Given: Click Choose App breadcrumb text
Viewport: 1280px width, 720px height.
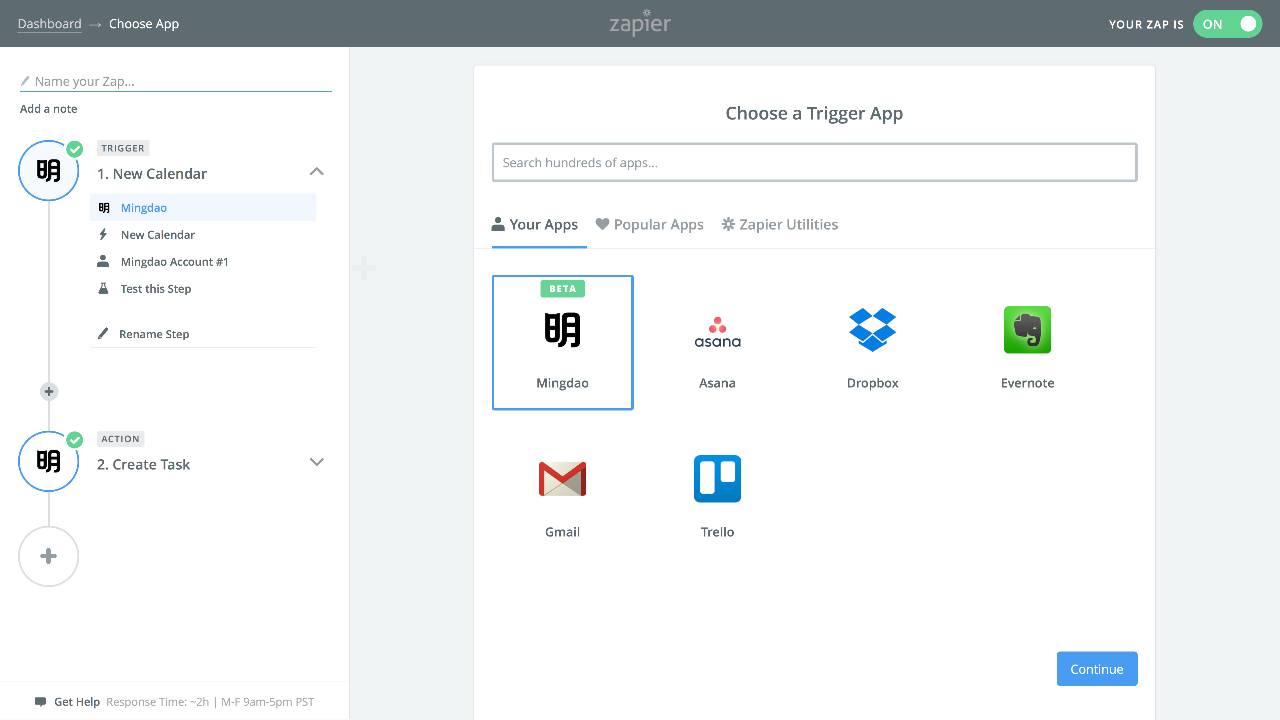Looking at the screenshot, I should tap(144, 24).
